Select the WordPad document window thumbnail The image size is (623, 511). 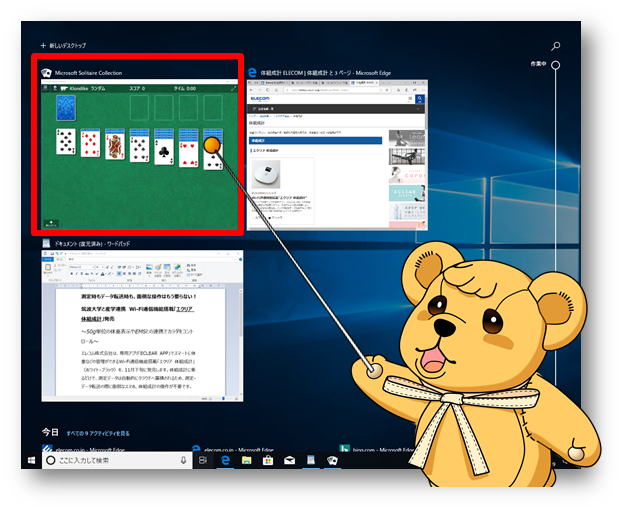click(142, 326)
